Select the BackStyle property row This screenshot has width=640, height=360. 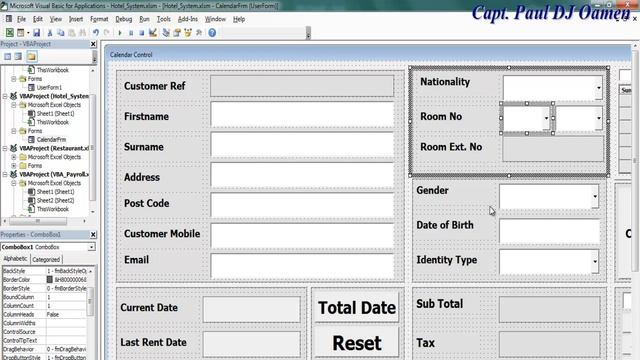[x=44, y=271]
